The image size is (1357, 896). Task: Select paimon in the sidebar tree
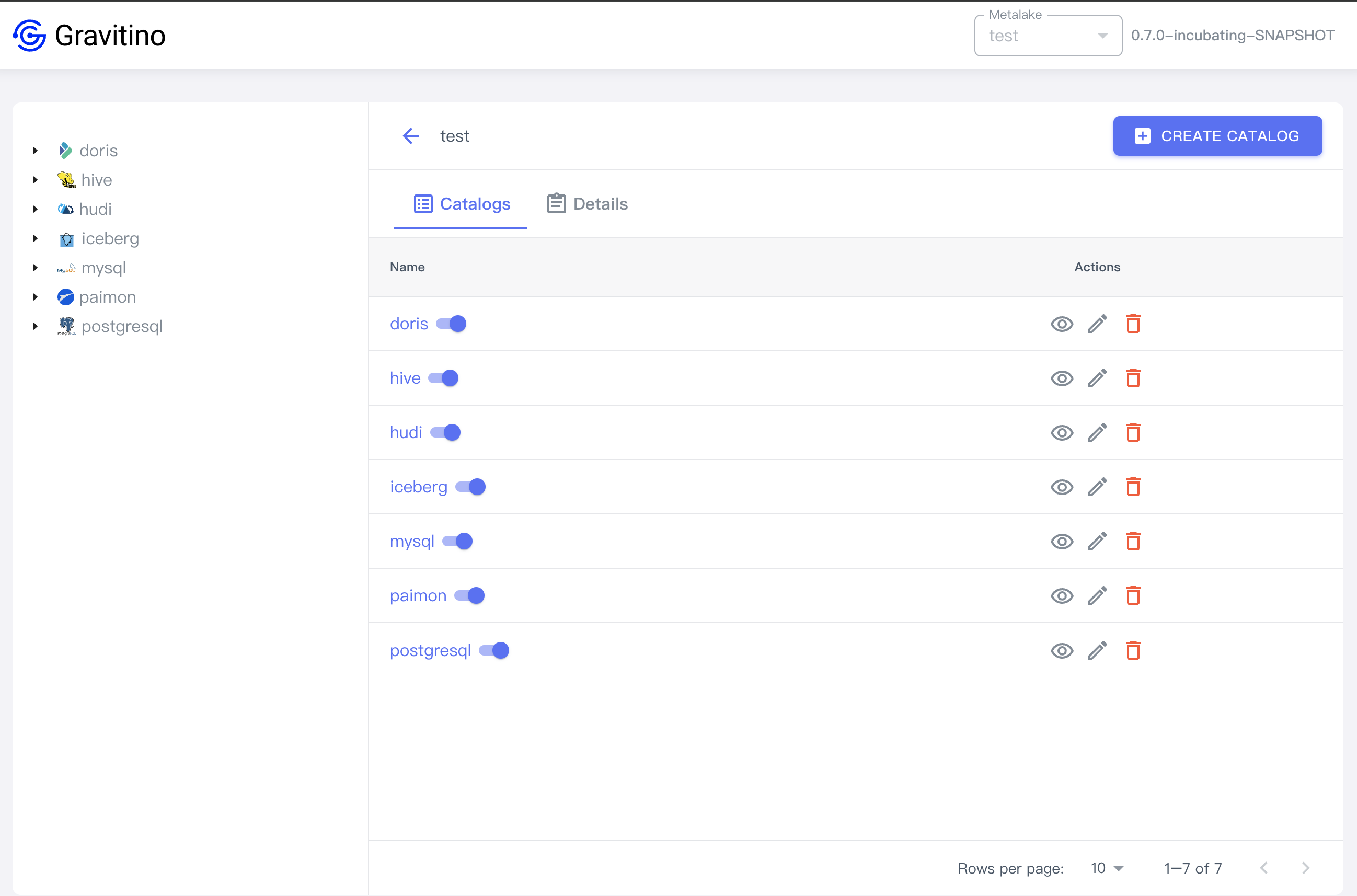pyautogui.click(x=107, y=297)
